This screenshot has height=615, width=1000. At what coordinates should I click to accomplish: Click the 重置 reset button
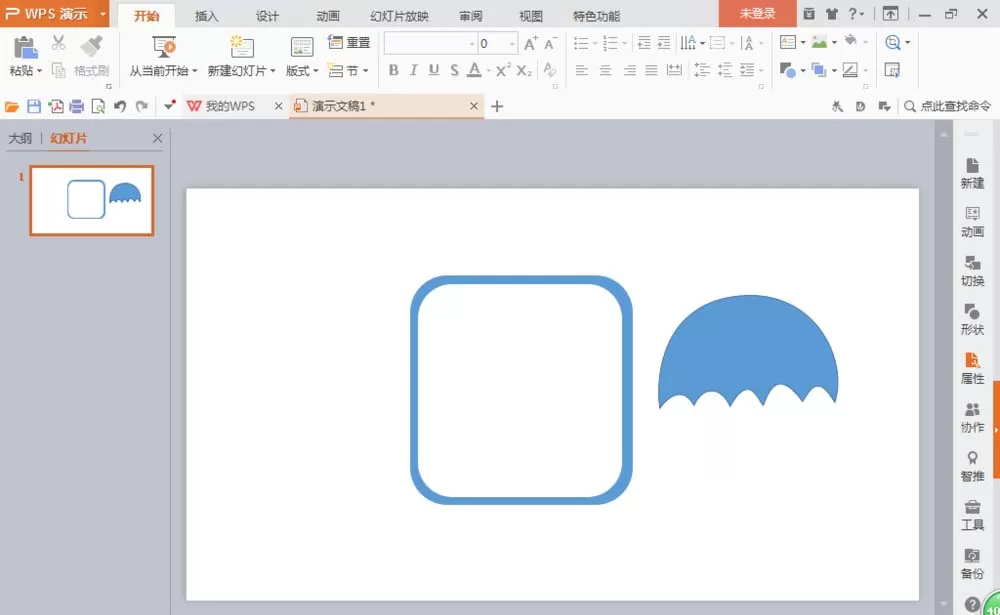pos(349,43)
